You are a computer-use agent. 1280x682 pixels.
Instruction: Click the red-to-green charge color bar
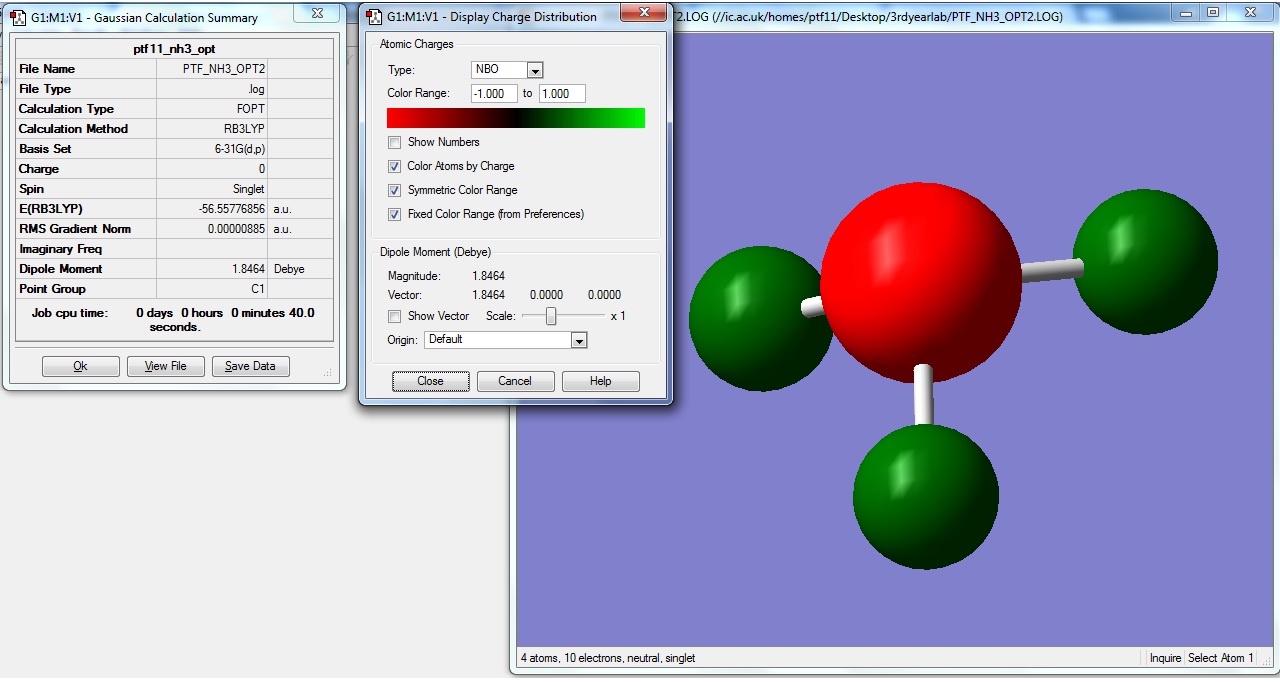point(516,118)
